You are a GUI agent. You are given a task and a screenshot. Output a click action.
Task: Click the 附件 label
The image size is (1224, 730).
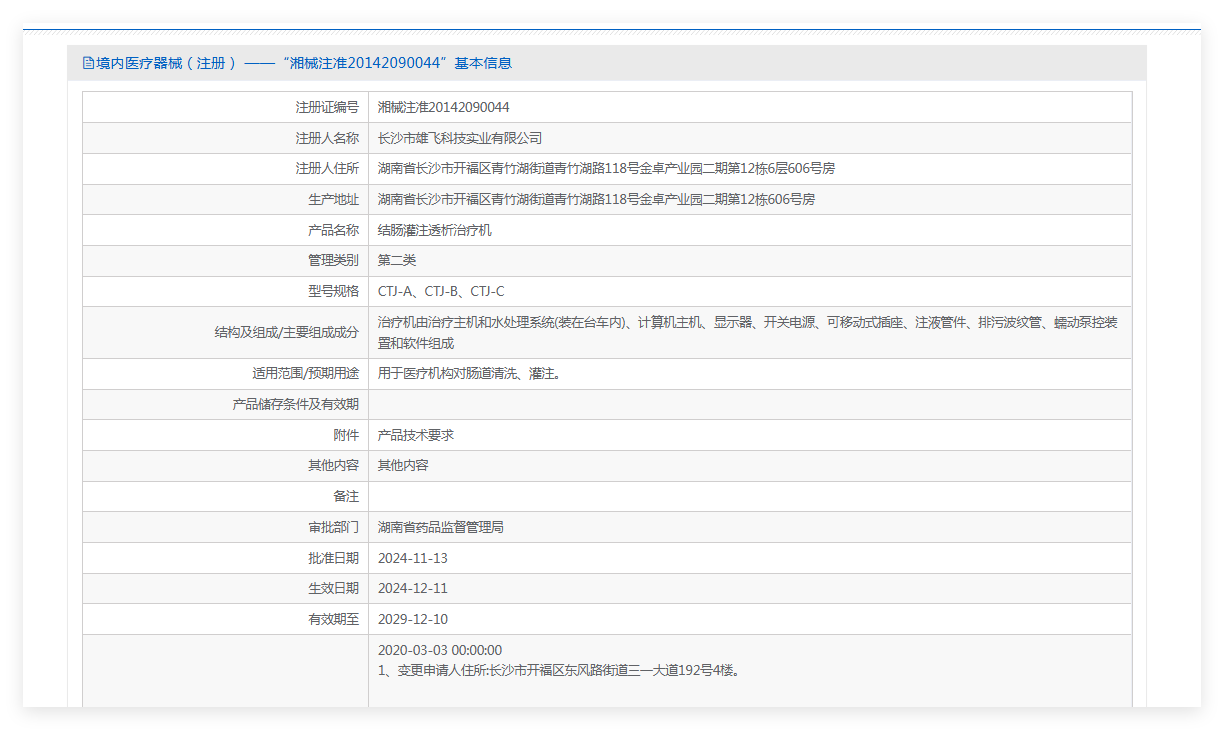pyautogui.click(x=346, y=435)
